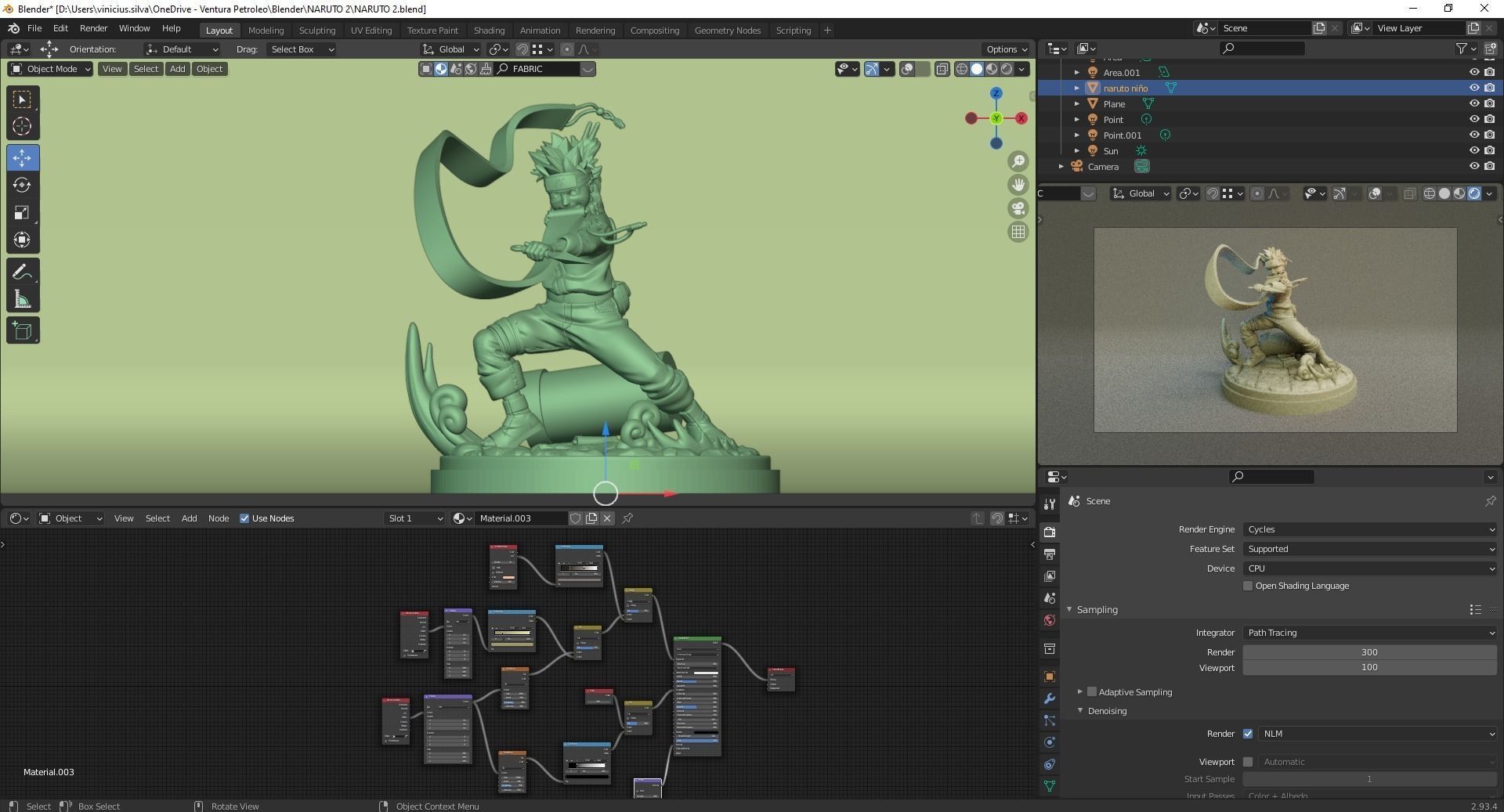Switch to the Geometry Nodes workspace tab
1504x812 pixels.
[x=728, y=31]
